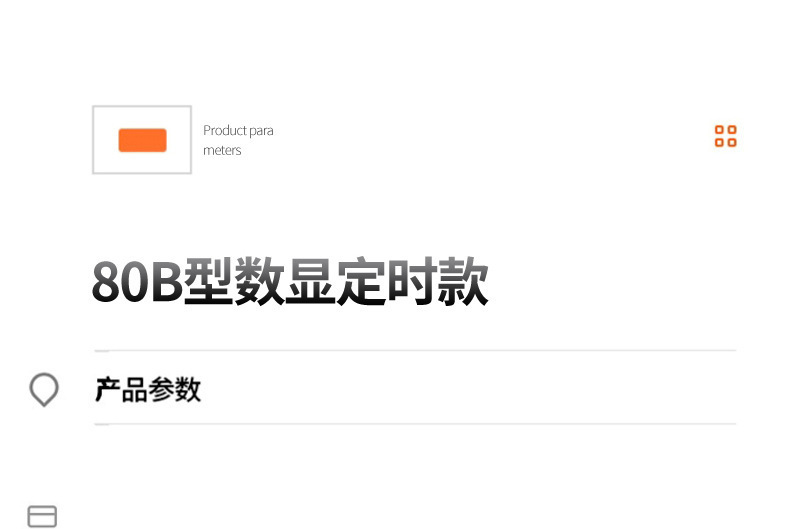Click the divider line below 产品参数

coord(415,424)
